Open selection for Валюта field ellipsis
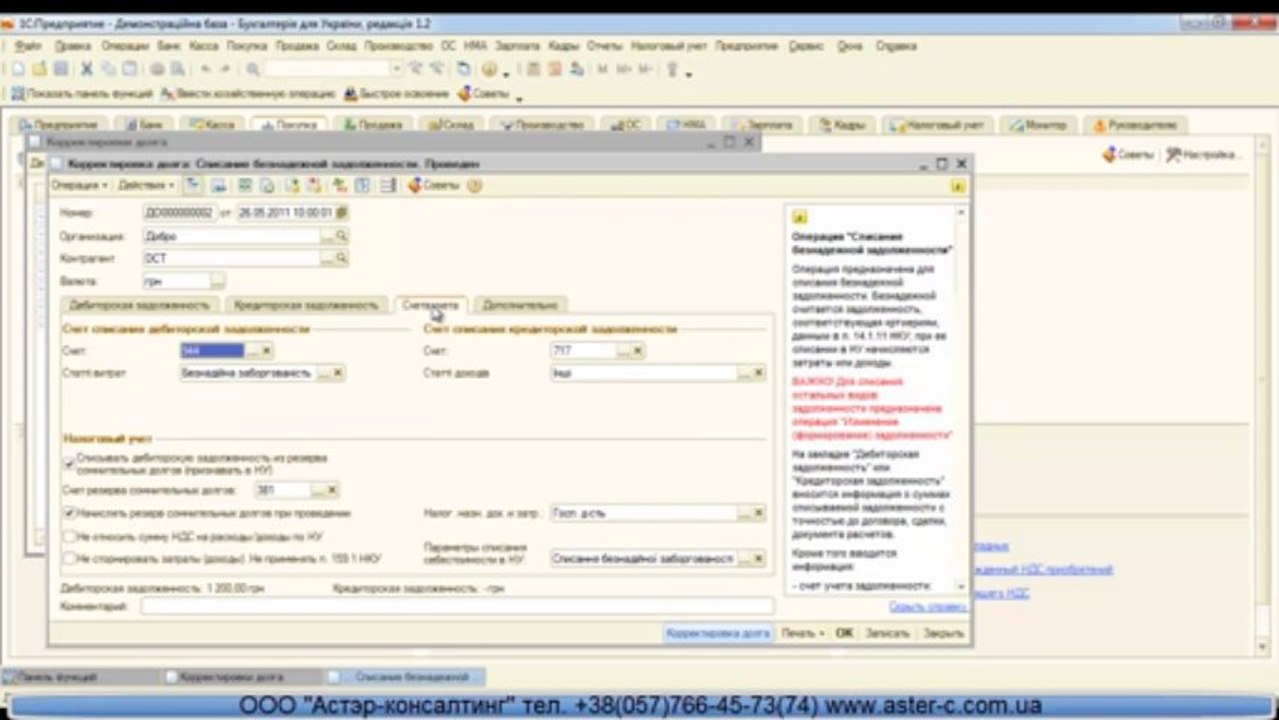The height and width of the screenshot is (720, 1279). tap(218, 281)
